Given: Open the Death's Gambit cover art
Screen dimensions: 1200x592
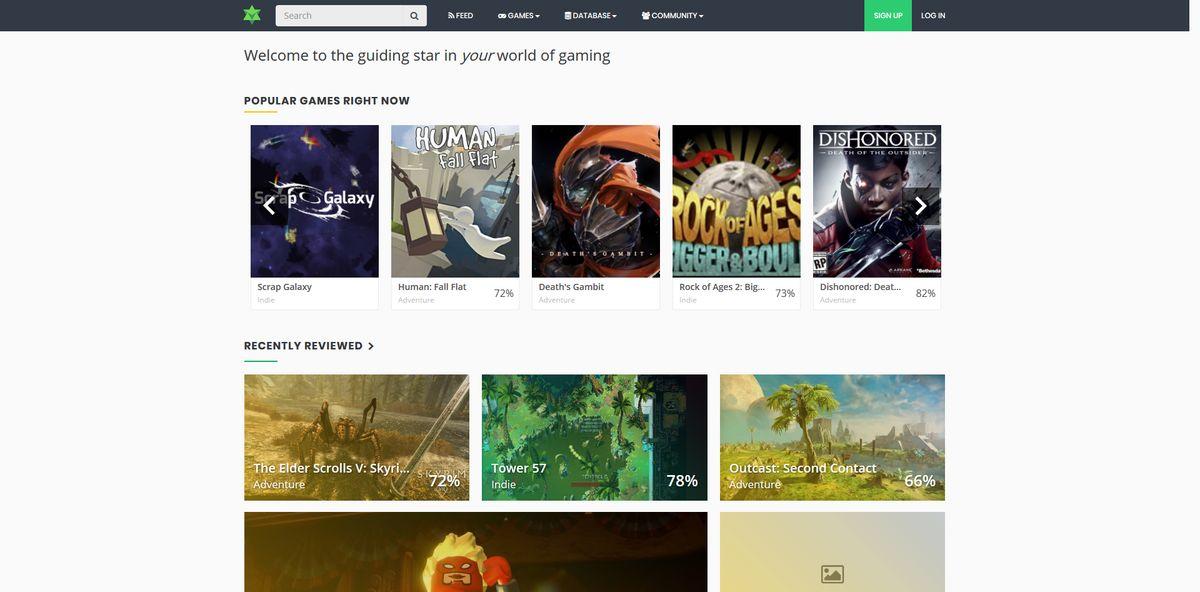Looking at the screenshot, I should coord(596,201).
